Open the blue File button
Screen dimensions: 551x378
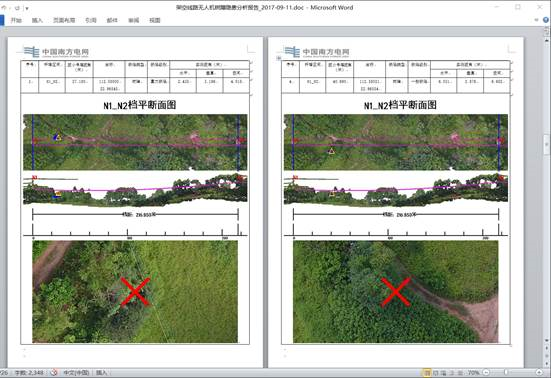2,20
